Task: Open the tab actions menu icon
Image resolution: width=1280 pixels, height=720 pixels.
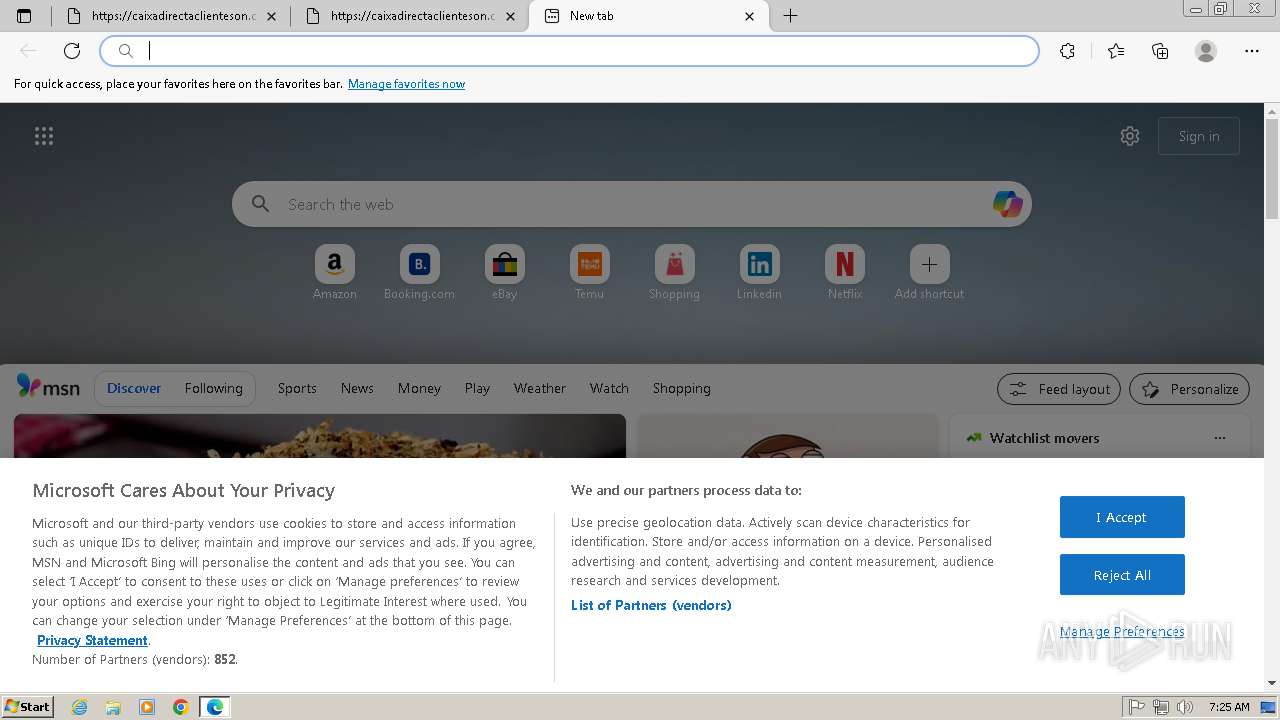Action: tap(24, 16)
